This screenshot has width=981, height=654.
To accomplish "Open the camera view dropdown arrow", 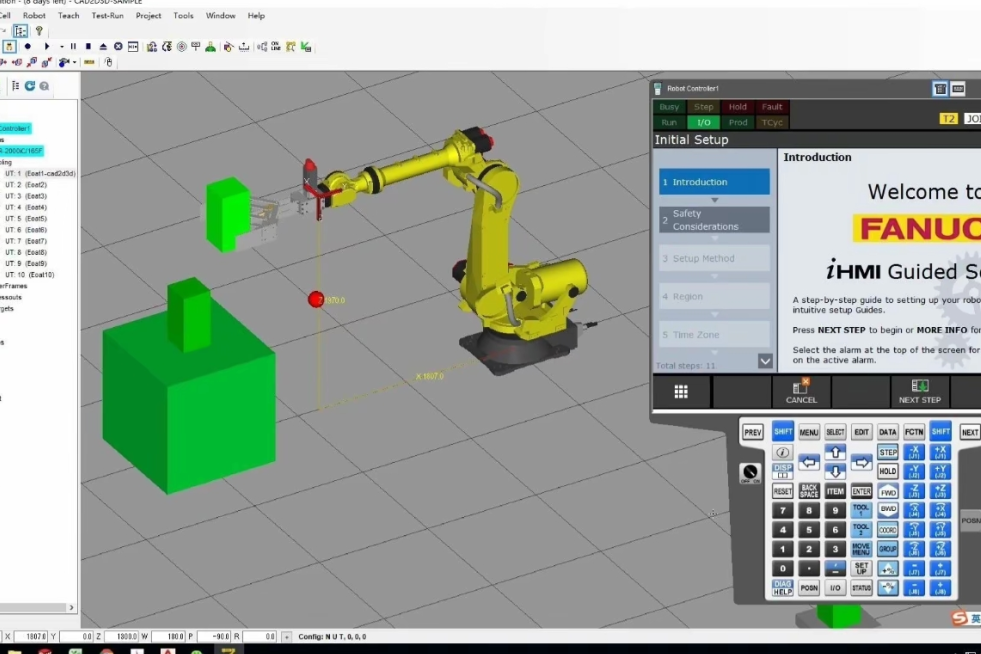I will (74, 62).
